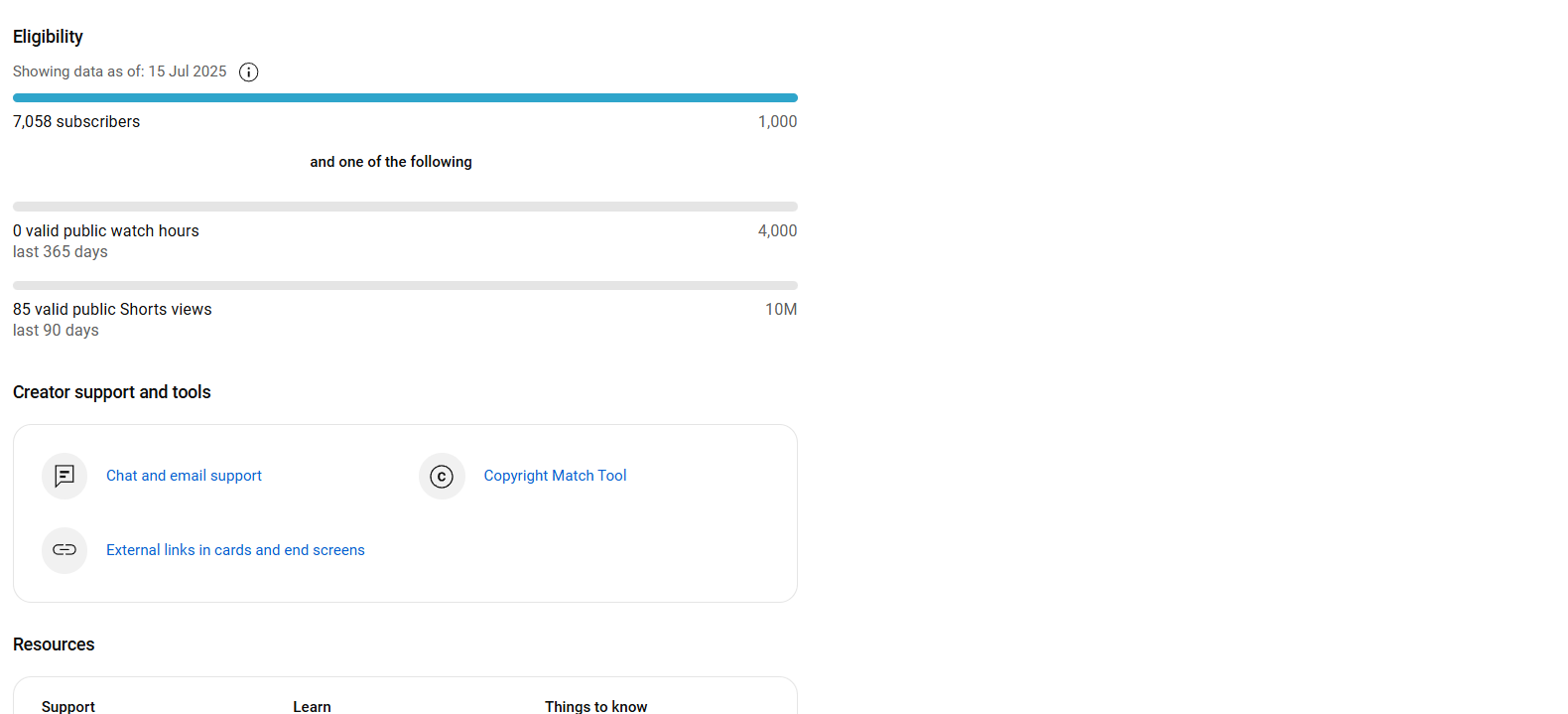Viewport: 1568px width, 714px height.
Task: Open Chat and email support link
Action: coord(184,476)
